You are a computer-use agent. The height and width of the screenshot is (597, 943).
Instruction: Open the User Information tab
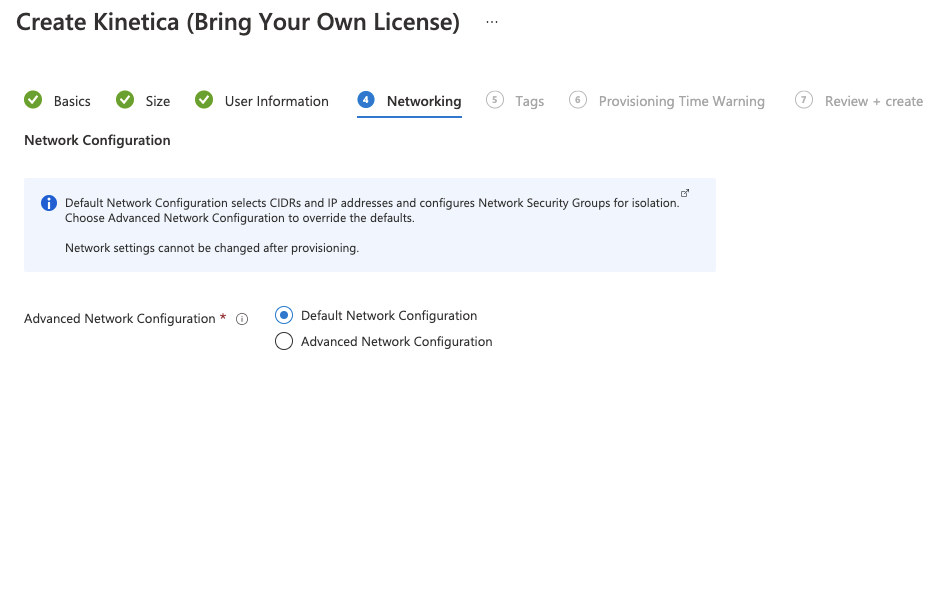pos(277,101)
